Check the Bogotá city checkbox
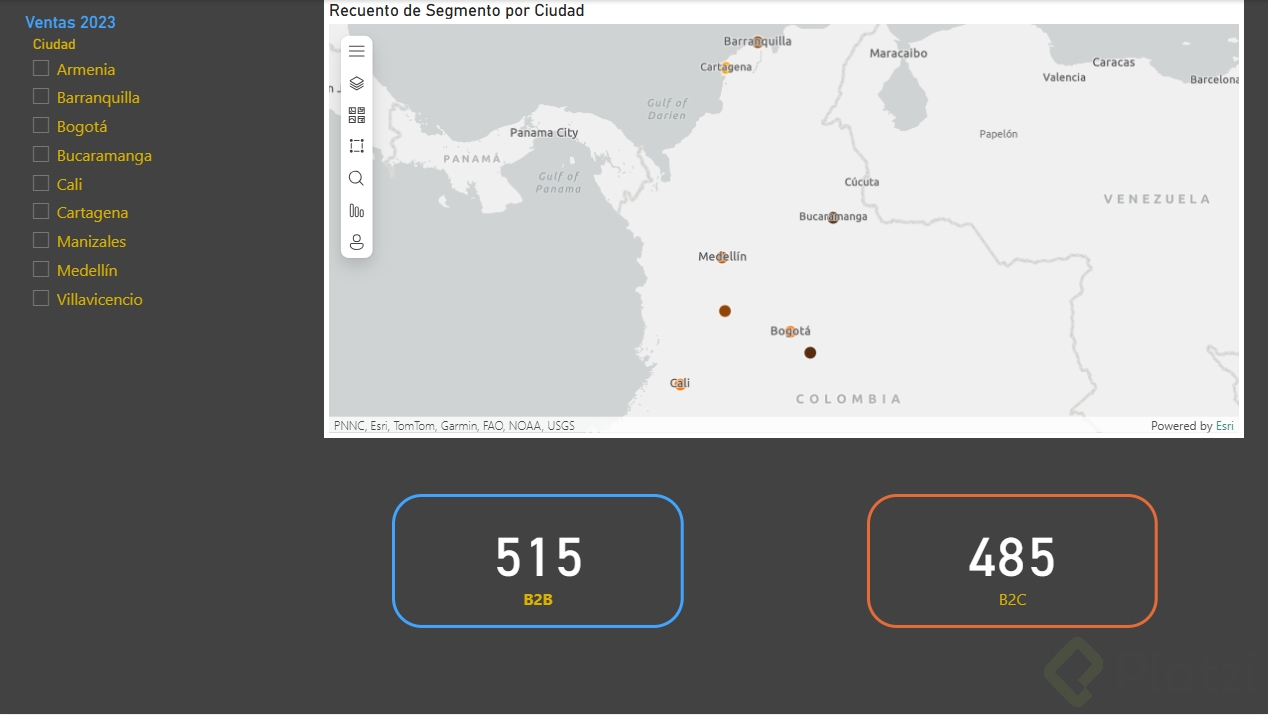 tap(41, 125)
